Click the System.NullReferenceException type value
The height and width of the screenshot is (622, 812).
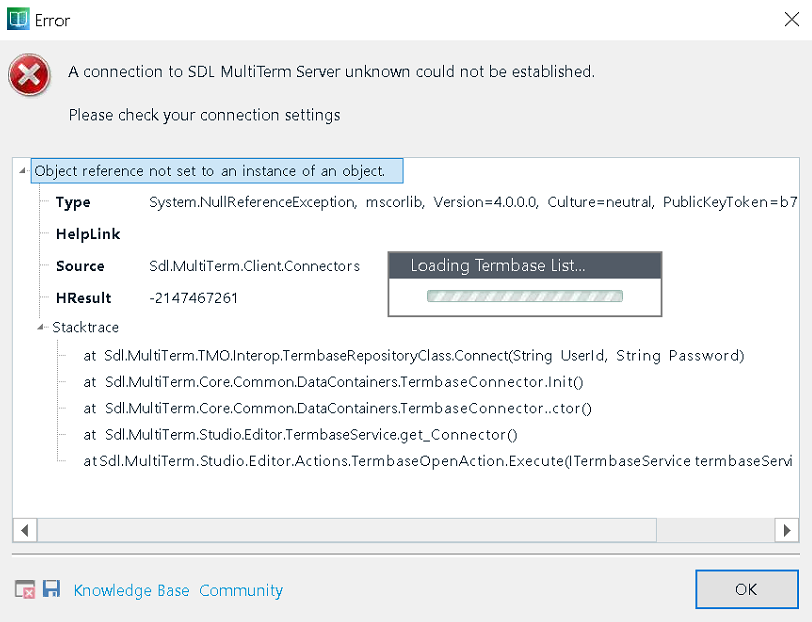click(x=473, y=202)
